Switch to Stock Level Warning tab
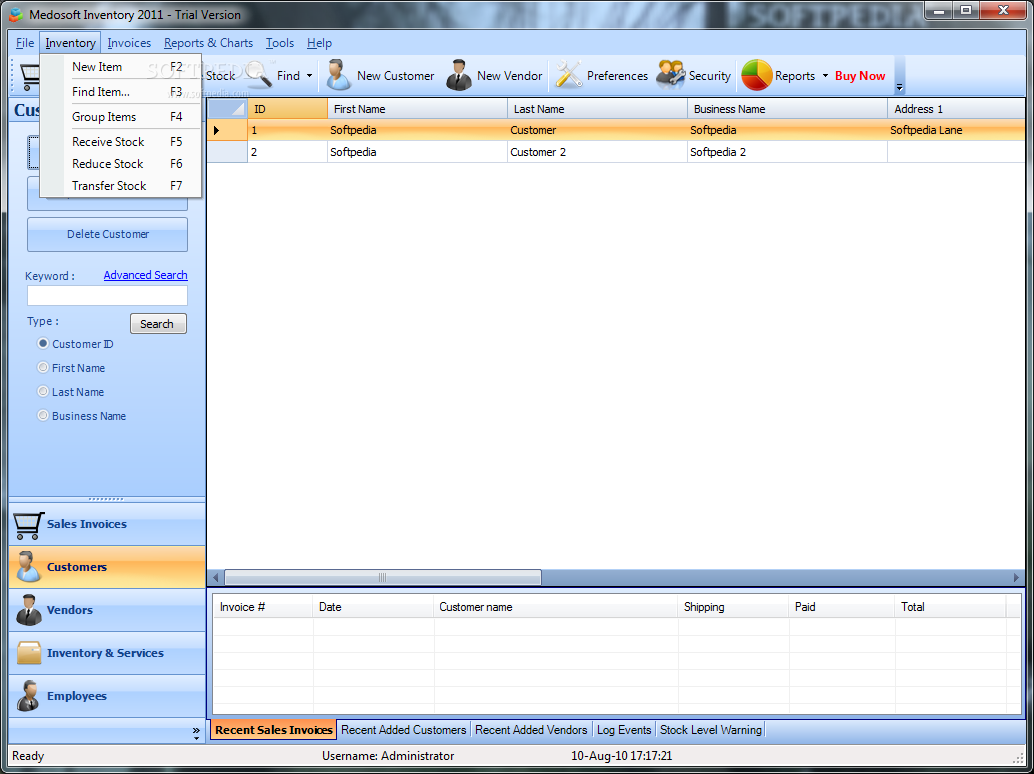 tap(711, 730)
